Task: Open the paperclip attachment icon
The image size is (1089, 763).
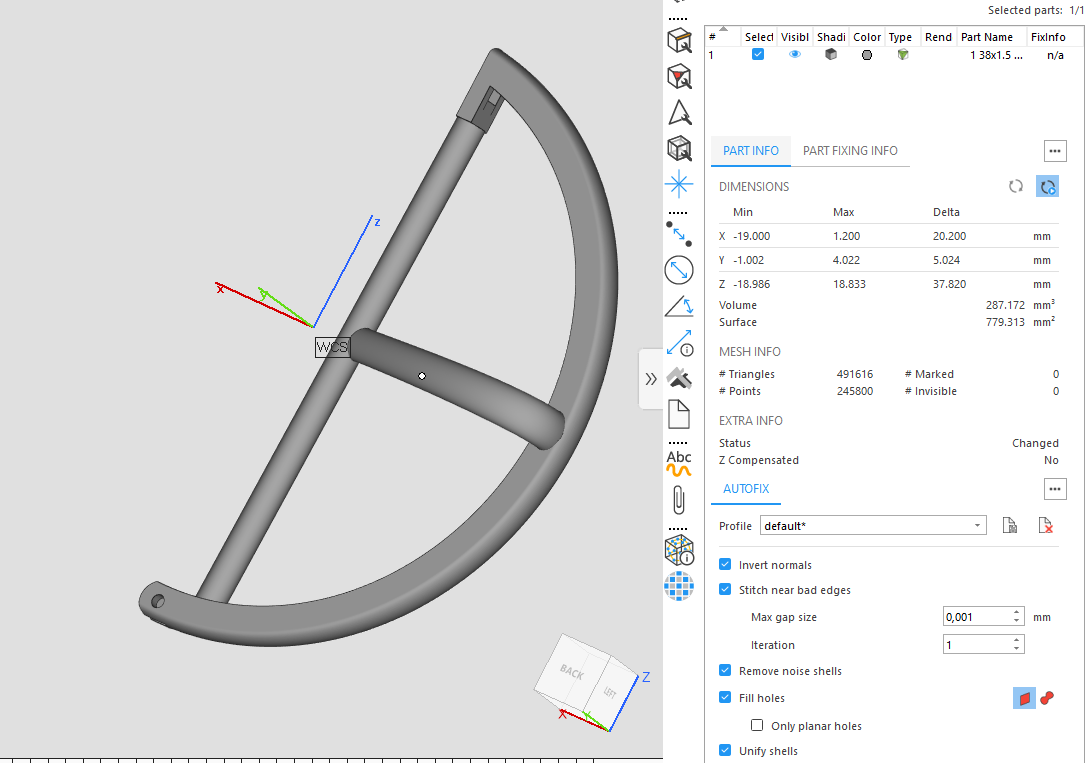Action: tap(679, 500)
